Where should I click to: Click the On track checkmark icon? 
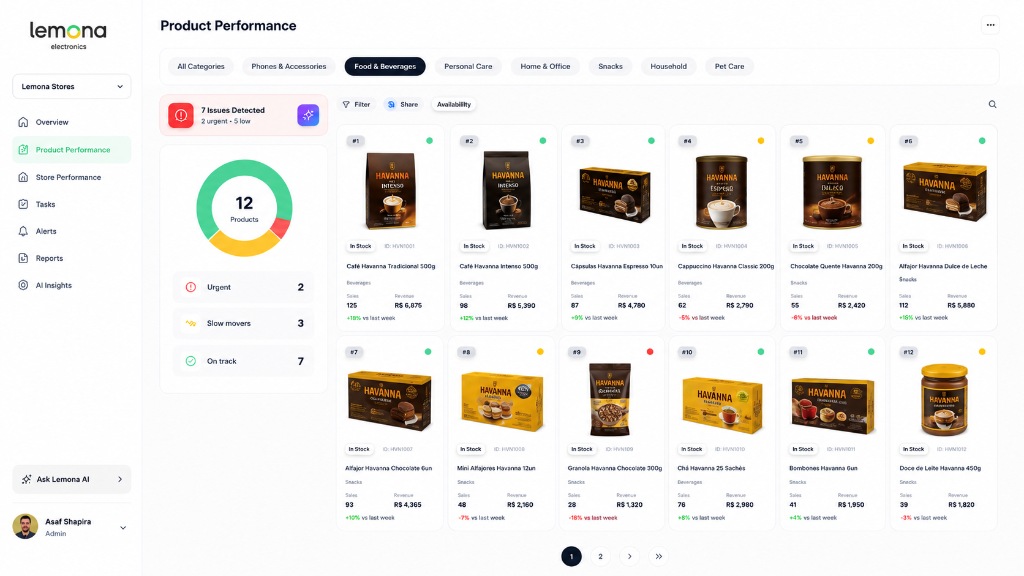[x=191, y=361]
